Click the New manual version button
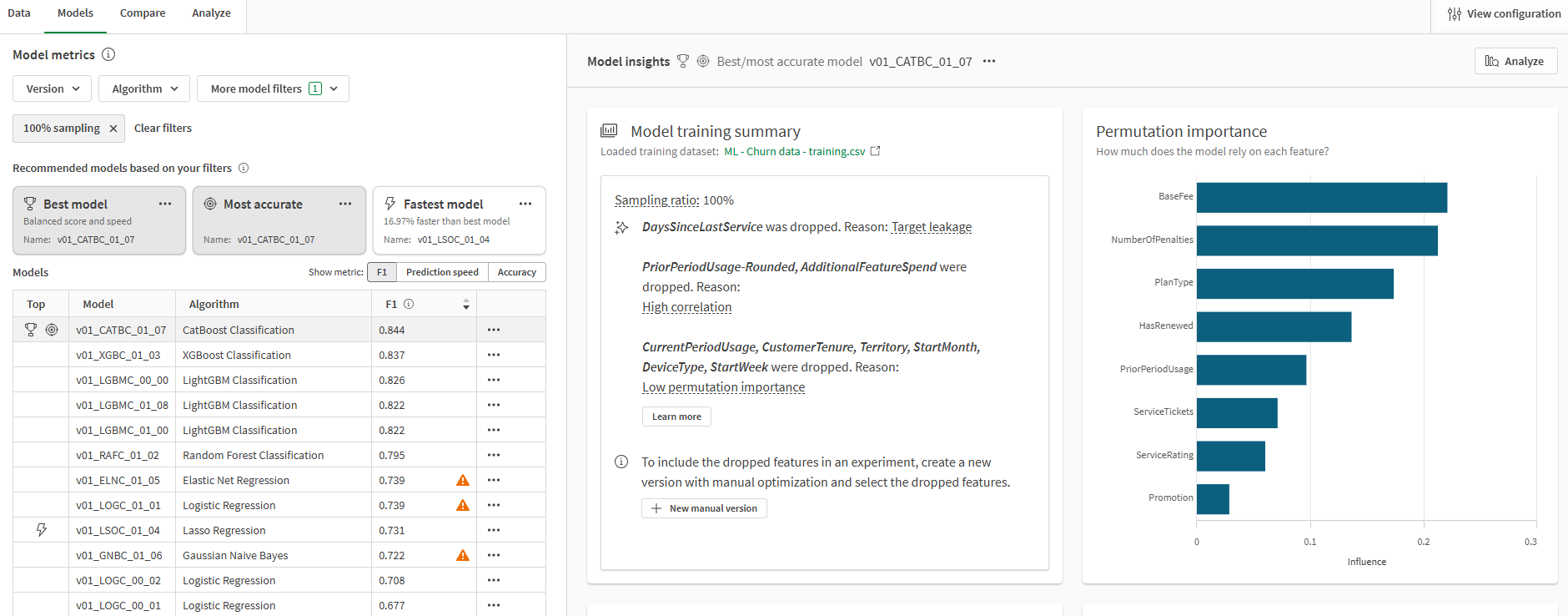The height and width of the screenshot is (616, 1568). pos(704,508)
